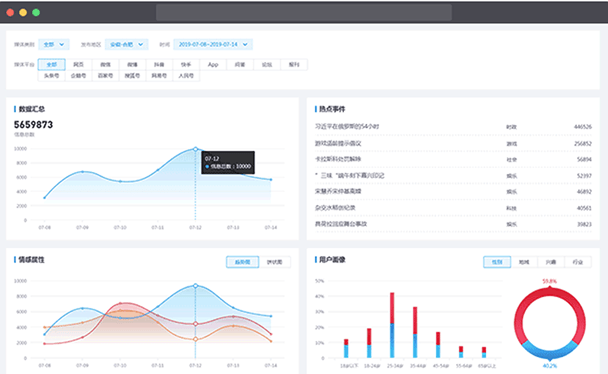Viewport: 608px width, 374px height.
Task: Click the 07-08 start point in 数据汇总 chart
Action: click(45, 198)
